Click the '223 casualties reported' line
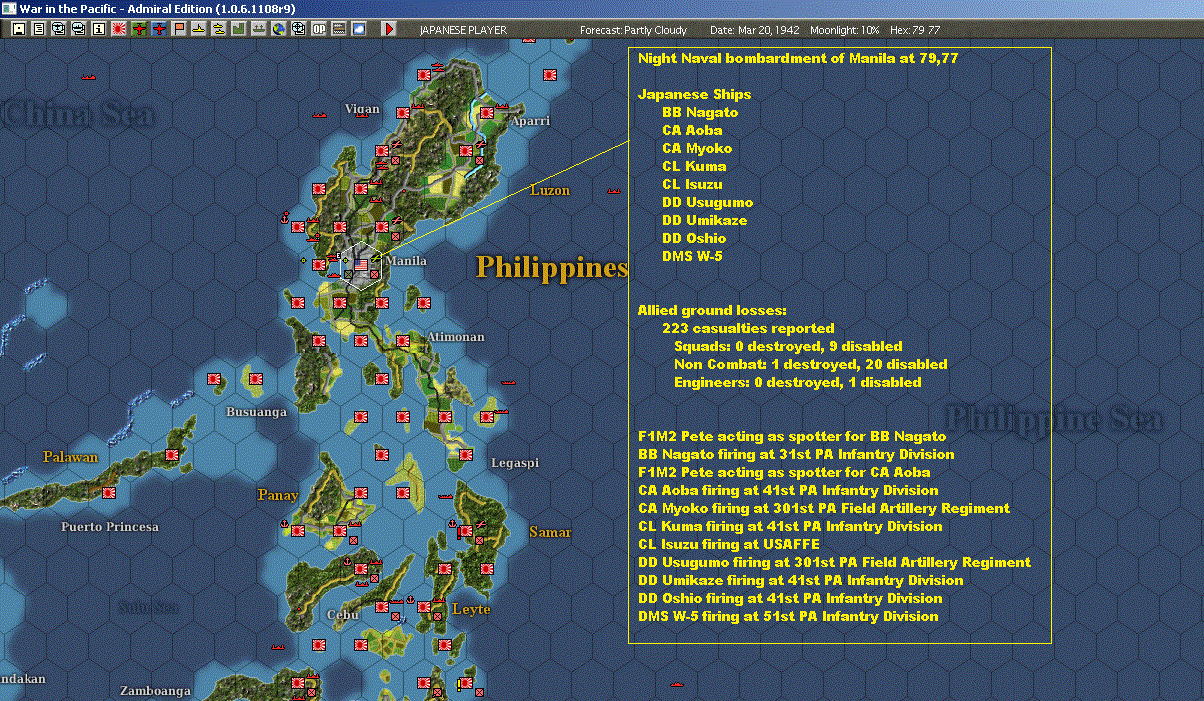This screenshot has width=1204, height=701. click(748, 328)
